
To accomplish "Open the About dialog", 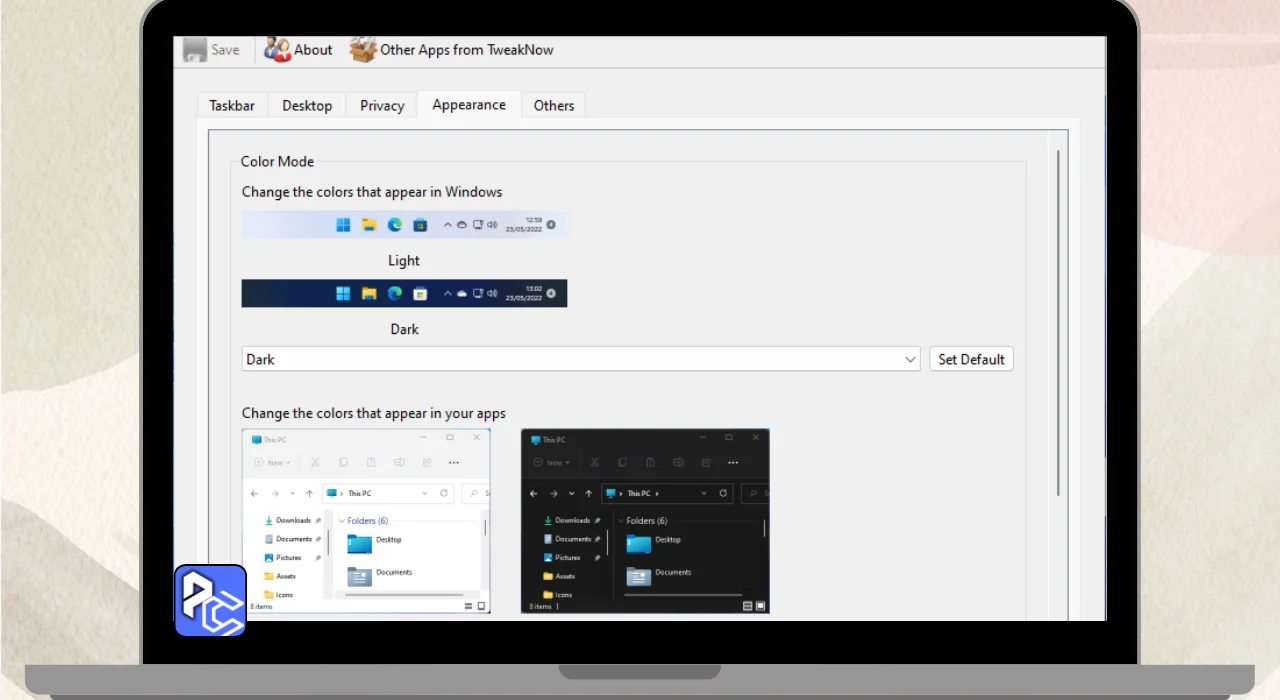I will pyautogui.click(x=298, y=50).
